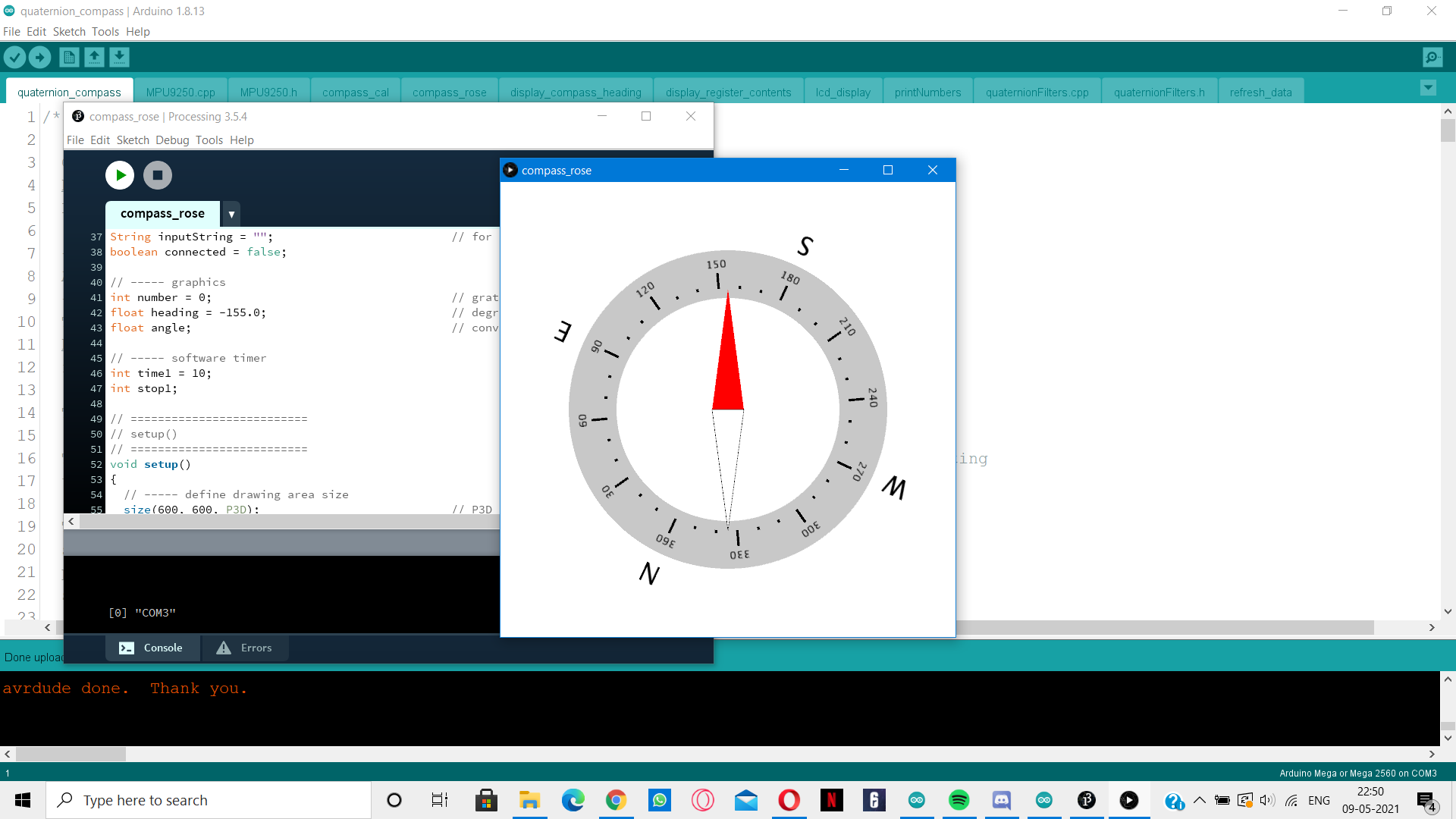The width and height of the screenshot is (1456, 819).
Task: Select the Console panel button
Action: (152, 648)
